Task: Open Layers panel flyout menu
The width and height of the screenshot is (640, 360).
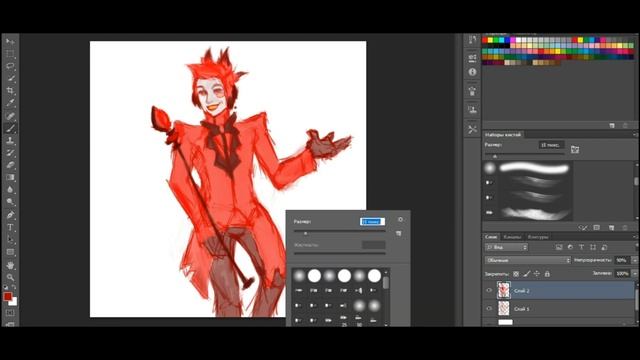Action: [635, 237]
